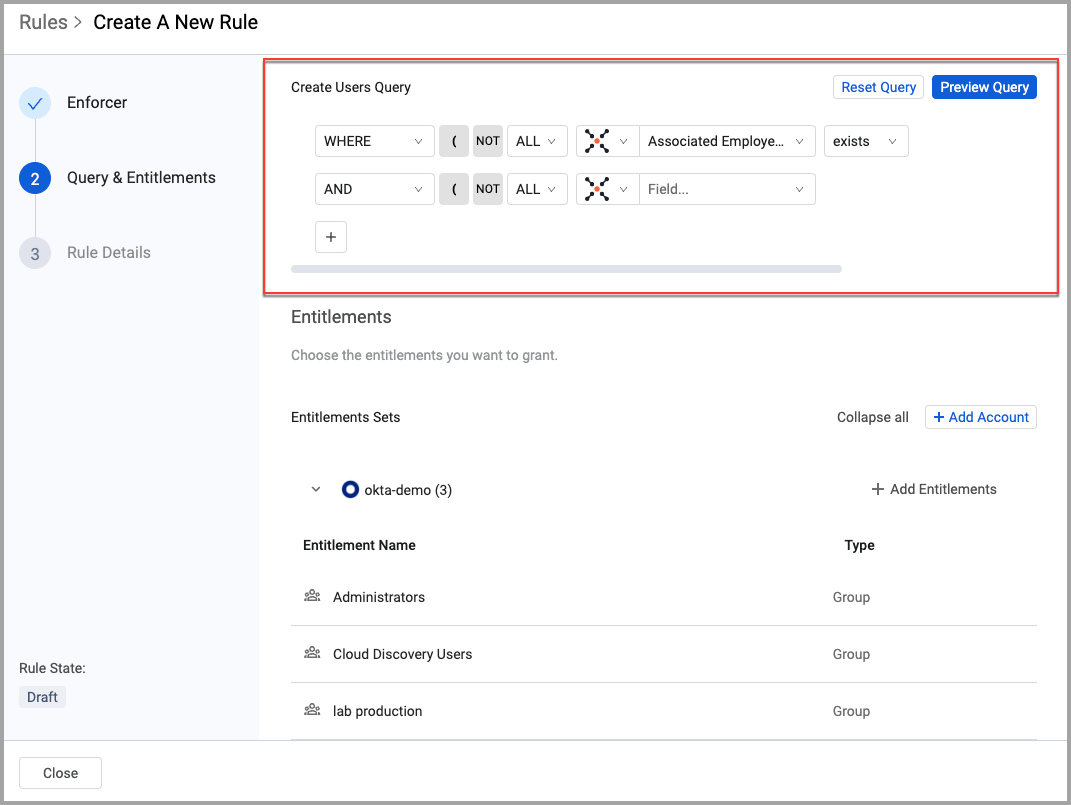Go to the Enforcer step
The width and height of the screenshot is (1071, 805).
[97, 102]
